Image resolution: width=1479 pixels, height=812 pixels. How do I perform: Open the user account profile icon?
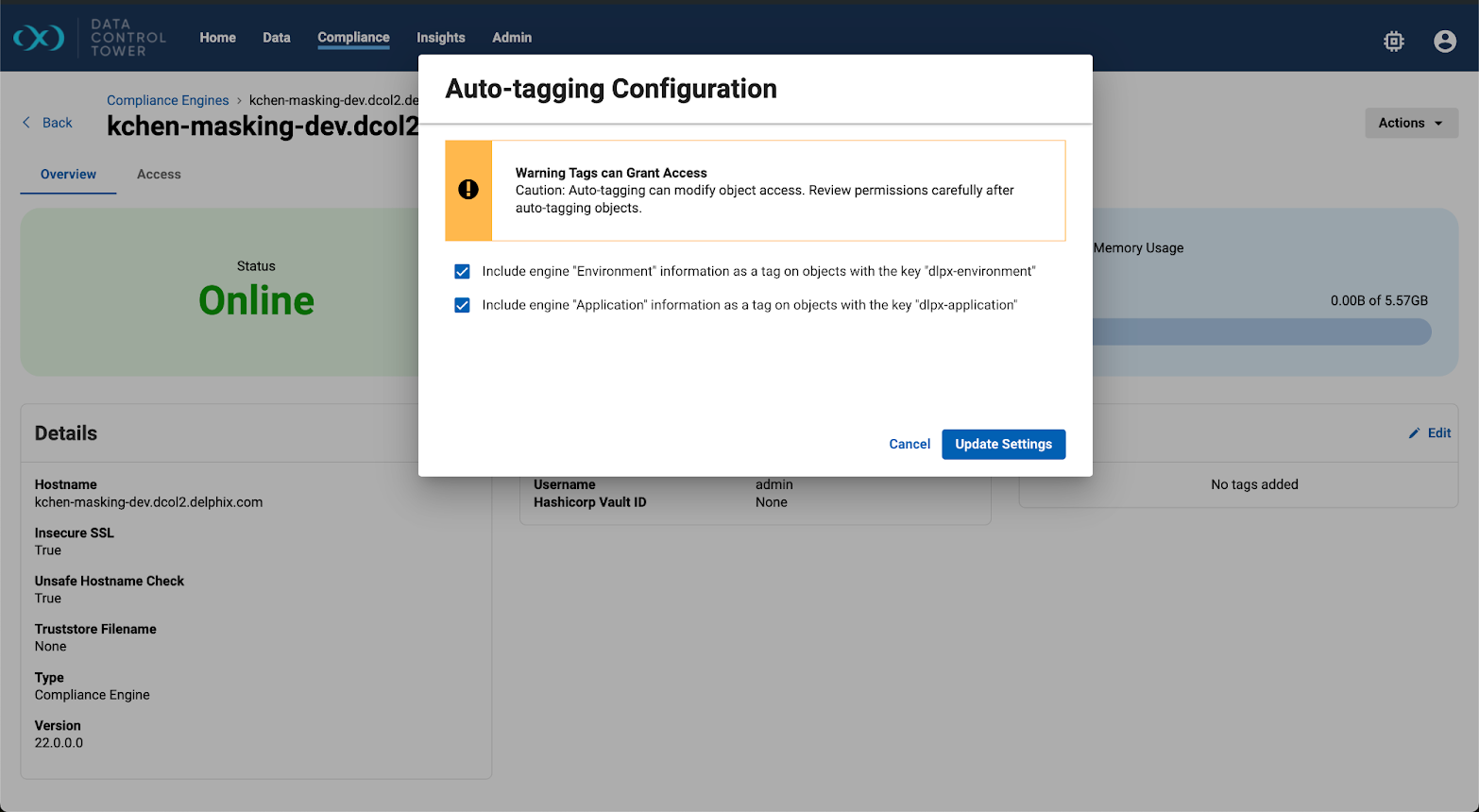1444,41
